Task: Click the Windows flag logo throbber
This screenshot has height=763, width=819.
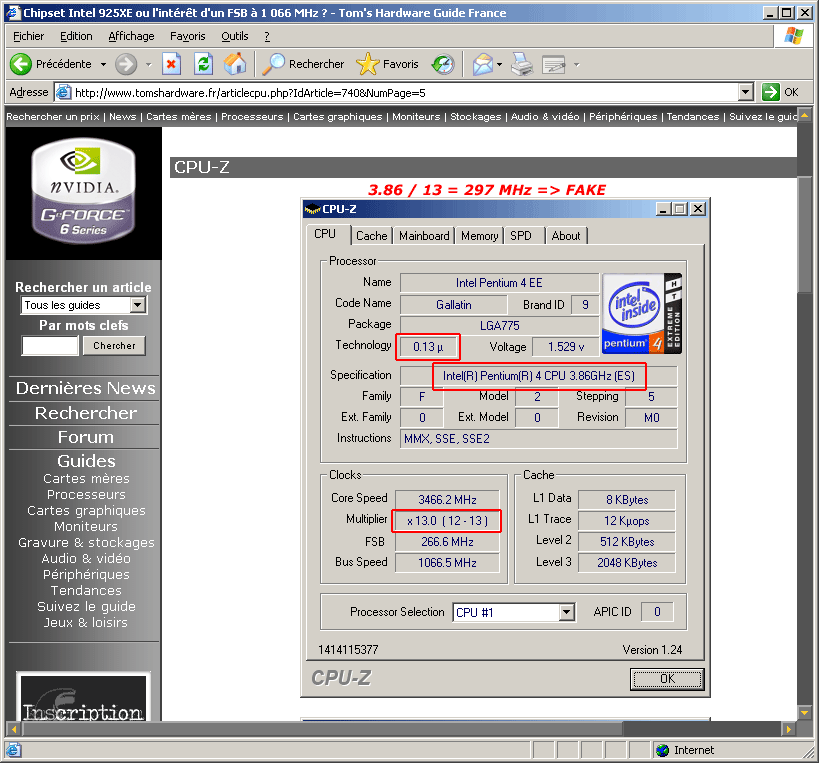Action: pos(794,36)
